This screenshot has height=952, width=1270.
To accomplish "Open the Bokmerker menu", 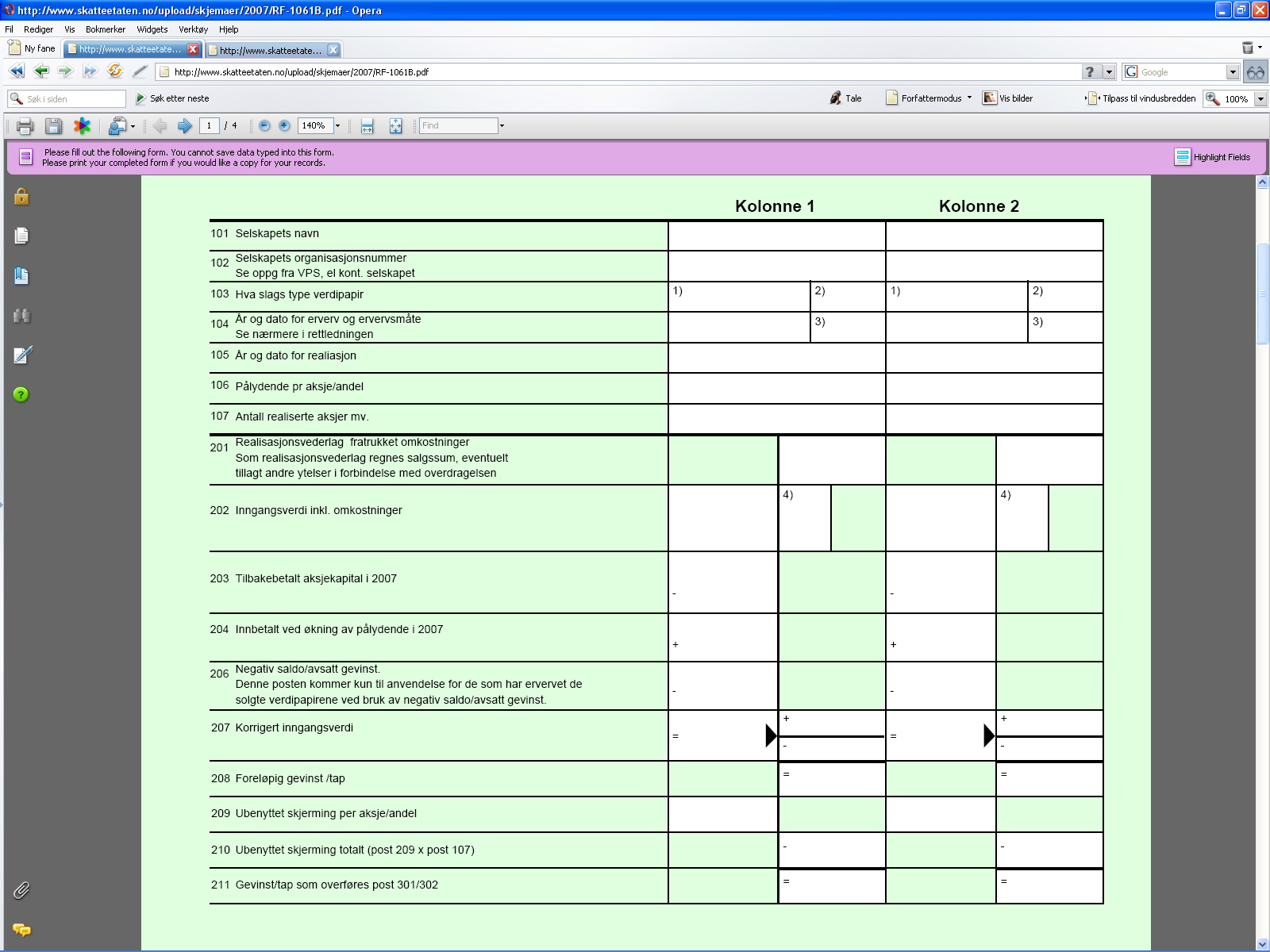I will [x=106, y=29].
